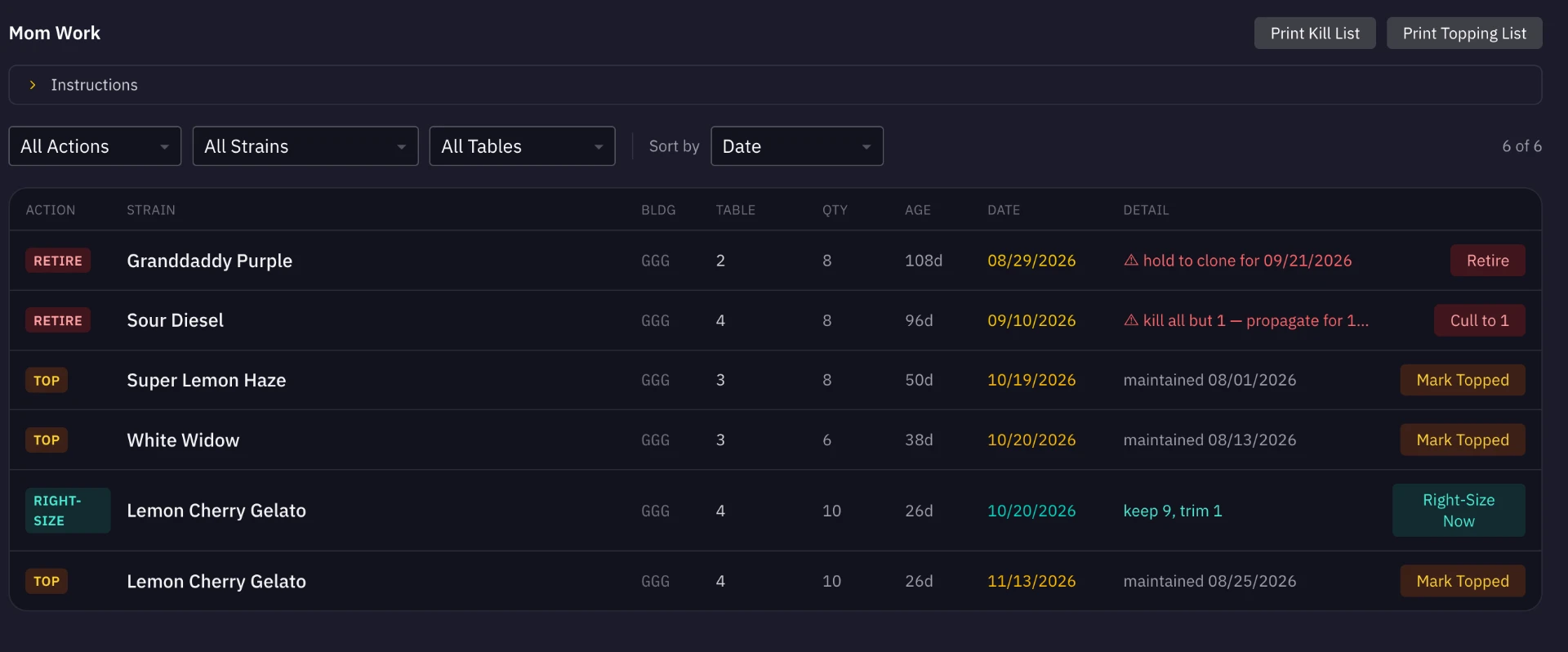Select the Granddaddy Purple strain name
This screenshot has width=1568, height=652.
209,261
